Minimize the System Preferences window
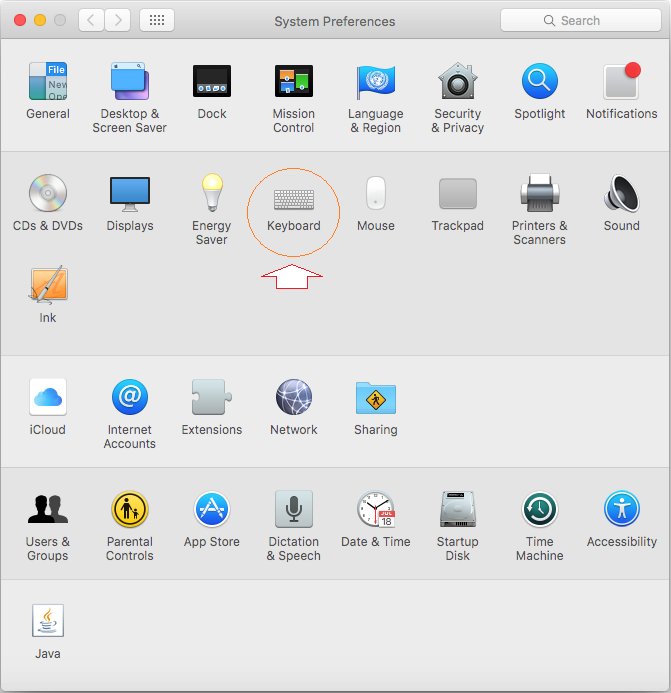This screenshot has height=693, width=671. (x=40, y=20)
